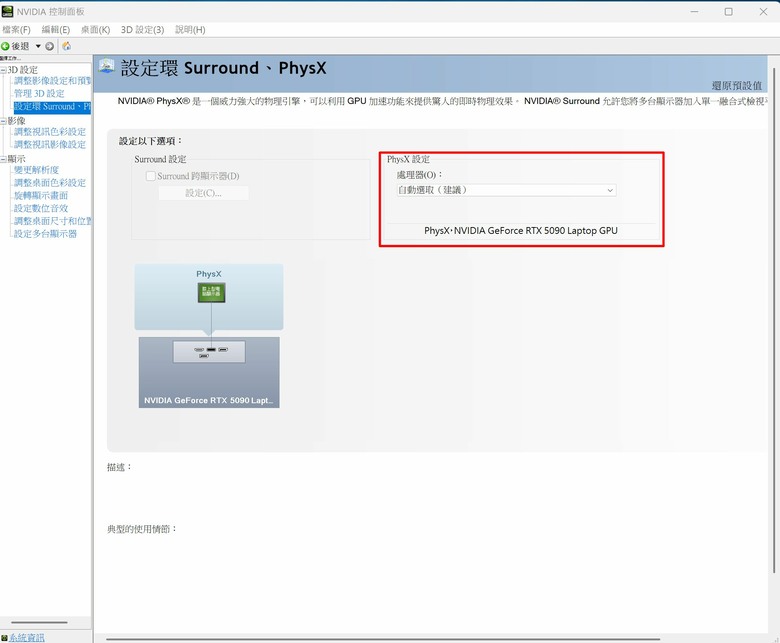Toggle Surround 跨顯示器(D) checkbox

(150, 176)
